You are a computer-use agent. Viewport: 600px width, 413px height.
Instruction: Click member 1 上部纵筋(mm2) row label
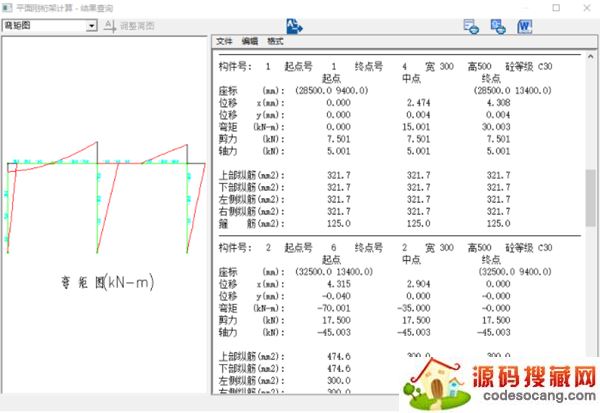pos(251,175)
